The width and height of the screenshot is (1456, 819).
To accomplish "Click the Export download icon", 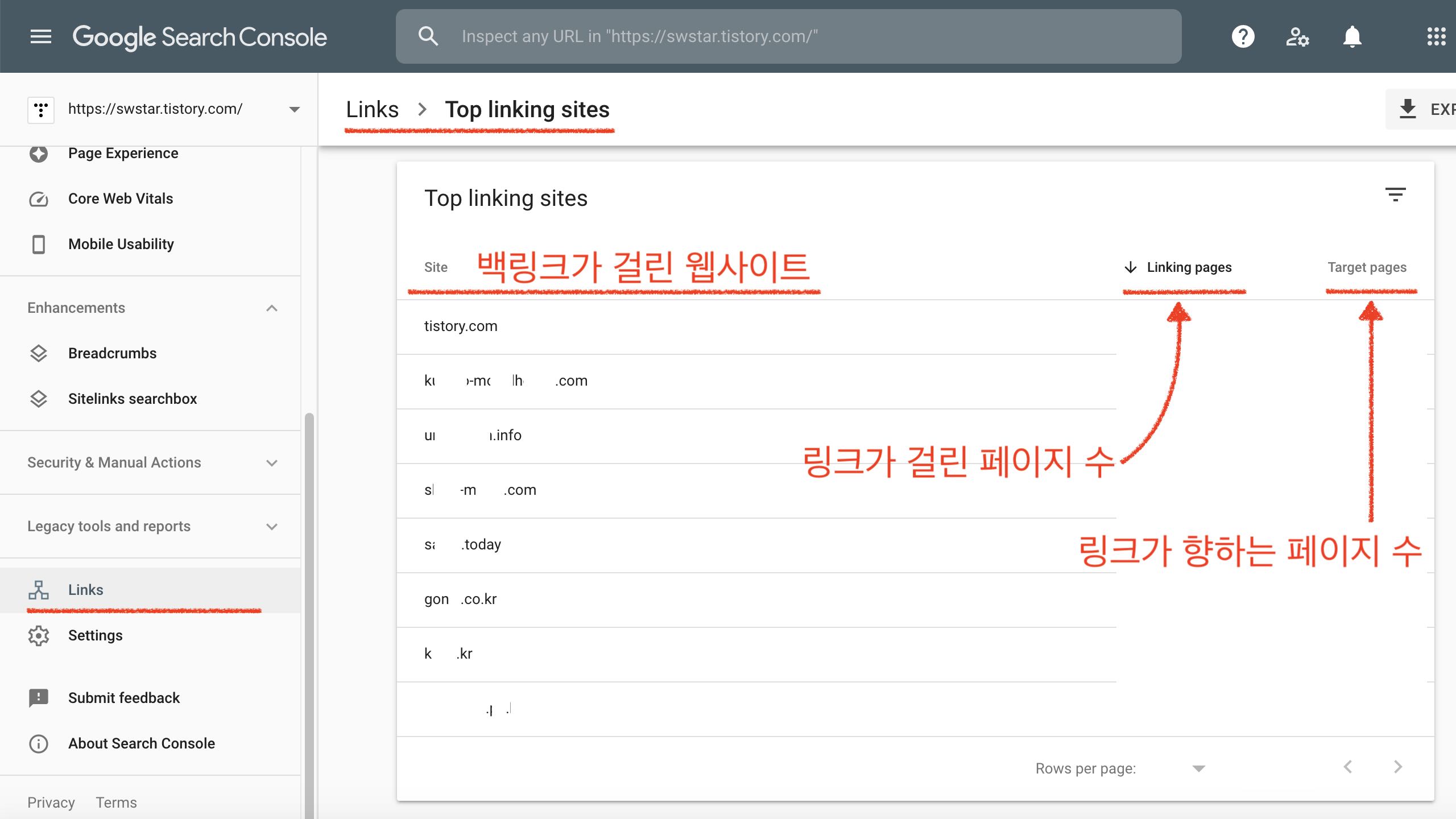I will 1408,109.
